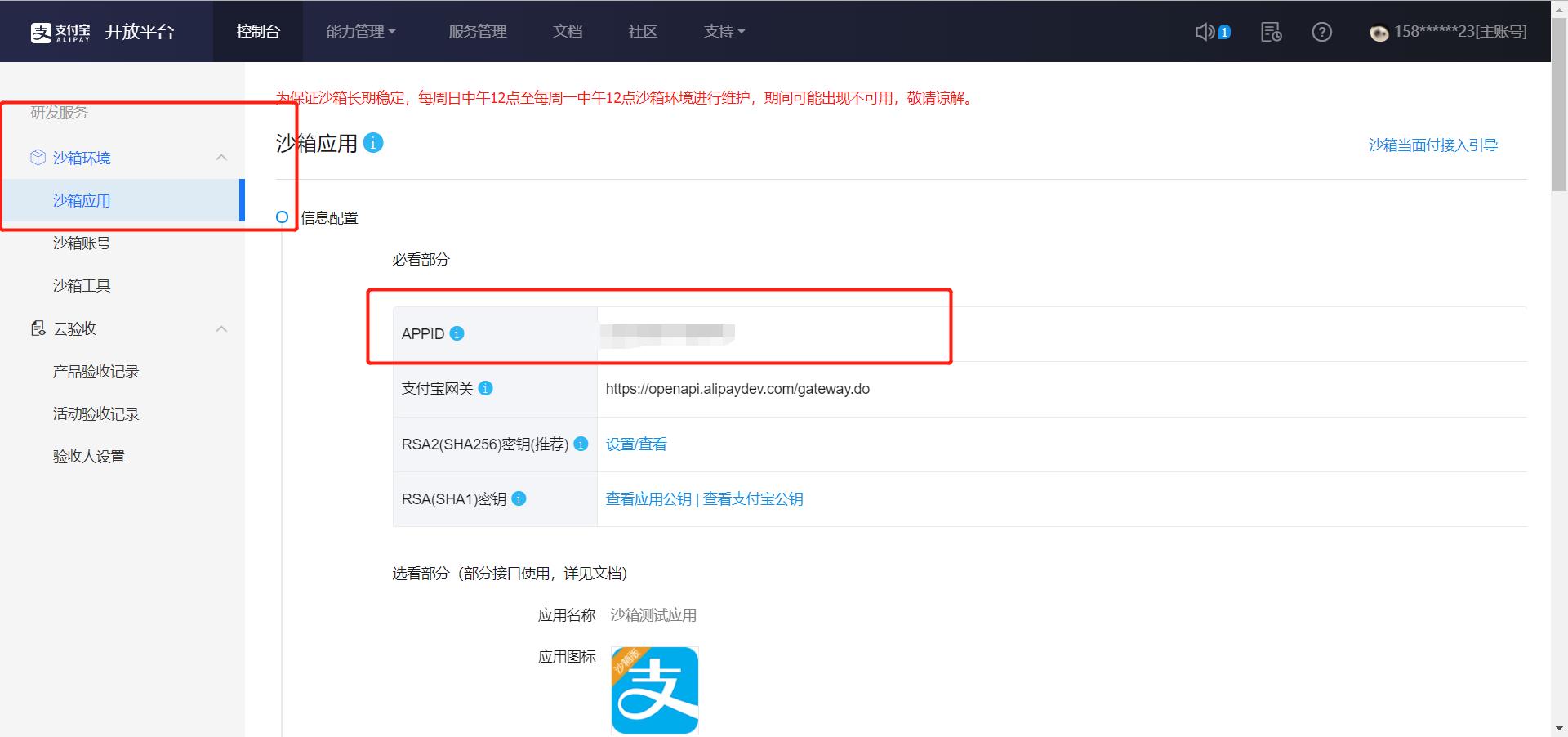The height and width of the screenshot is (737, 1568).
Task: Select 沙箱应用 in the sidebar
Action: [122, 200]
